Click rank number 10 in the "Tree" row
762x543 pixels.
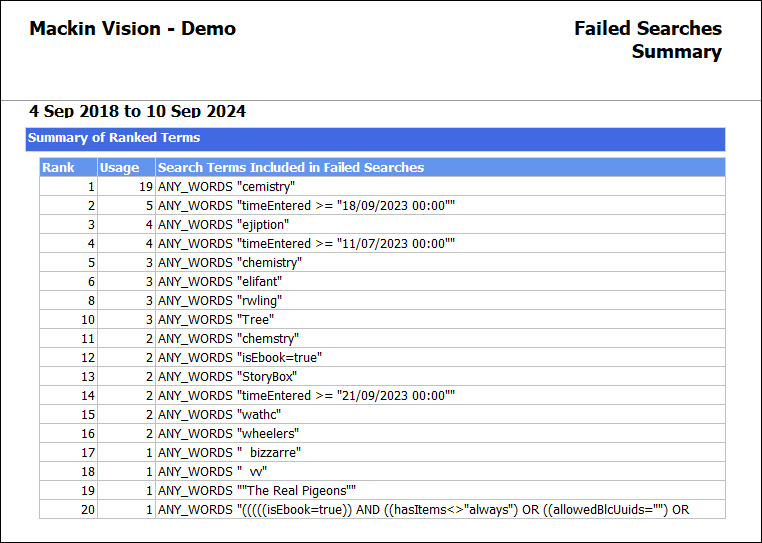[x=88, y=319]
